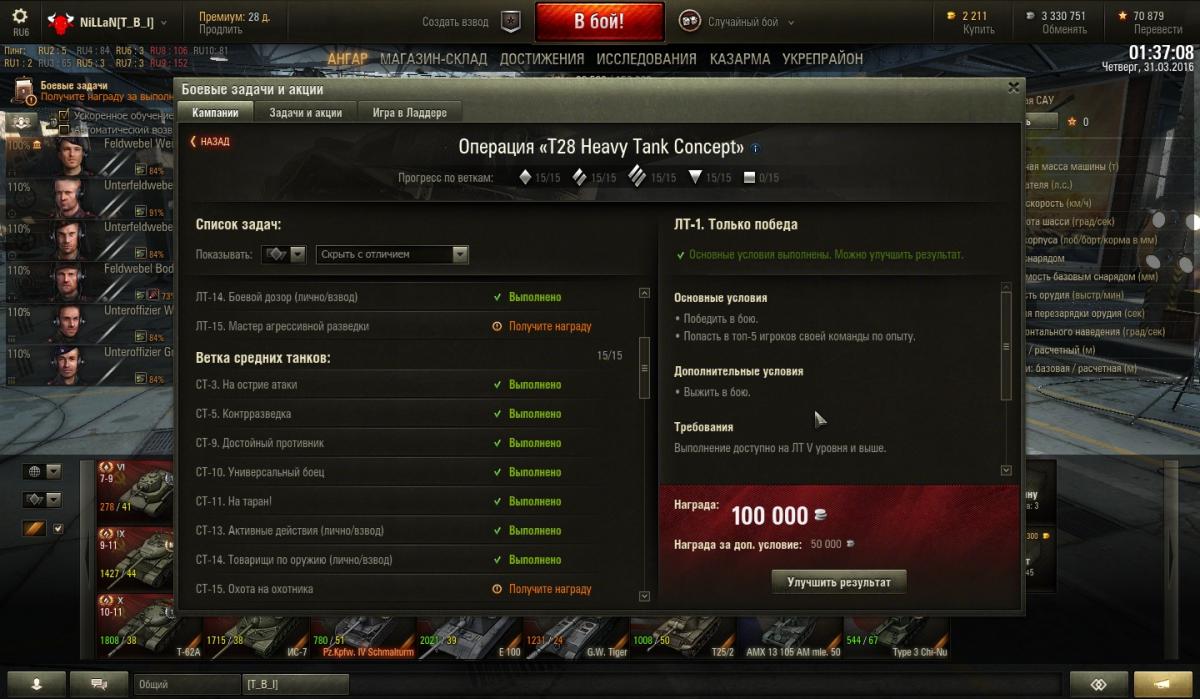Toggle the automatic crew return checkbox
Image resolution: width=1200 pixels, height=699 pixels.
coord(65,130)
